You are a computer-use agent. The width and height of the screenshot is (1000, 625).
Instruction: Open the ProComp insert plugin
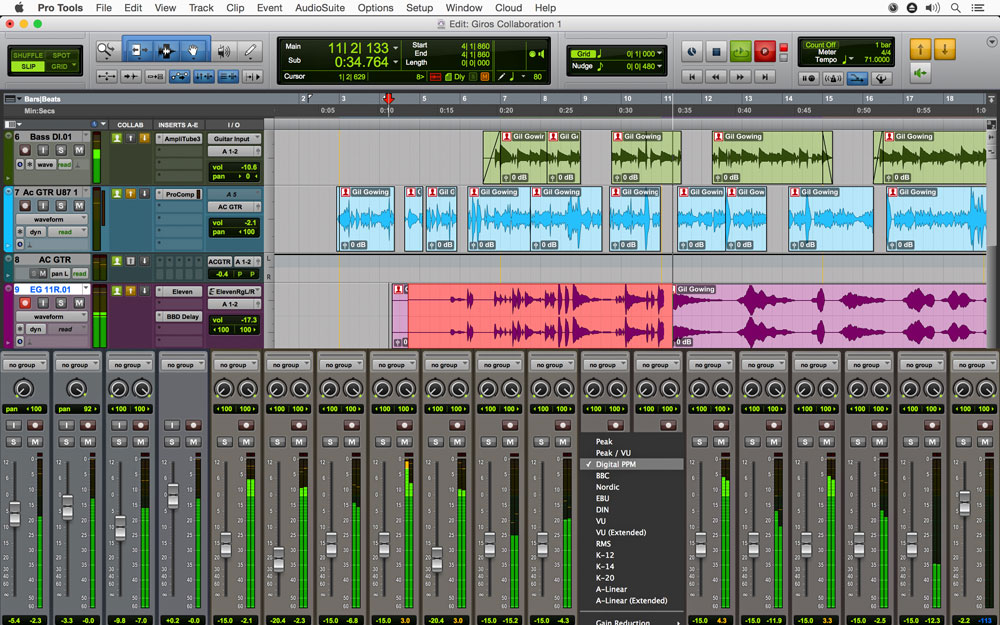click(x=180, y=194)
